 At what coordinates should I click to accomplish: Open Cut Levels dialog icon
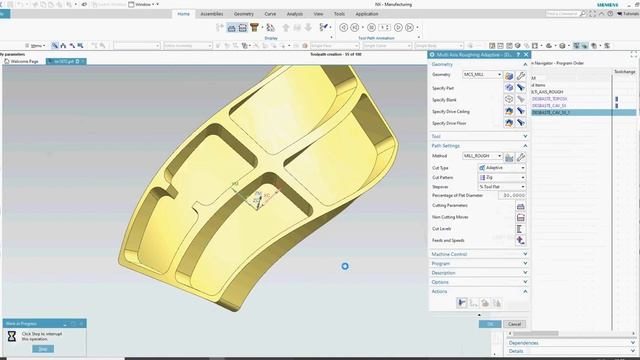coord(520,229)
